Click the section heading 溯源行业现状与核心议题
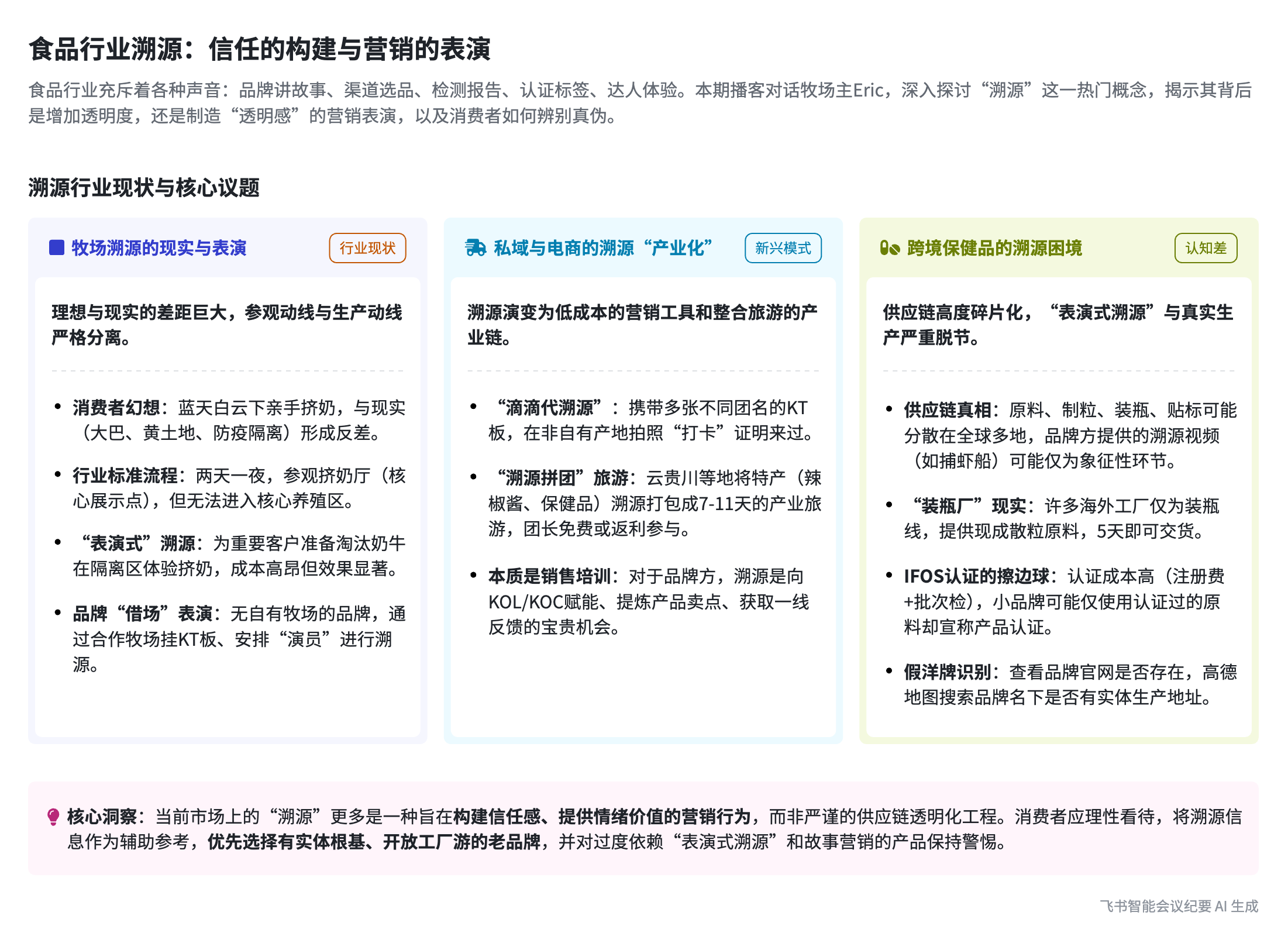The height and width of the screenshot is (943, 1288). pyautogui.click(x=144, y=188)
